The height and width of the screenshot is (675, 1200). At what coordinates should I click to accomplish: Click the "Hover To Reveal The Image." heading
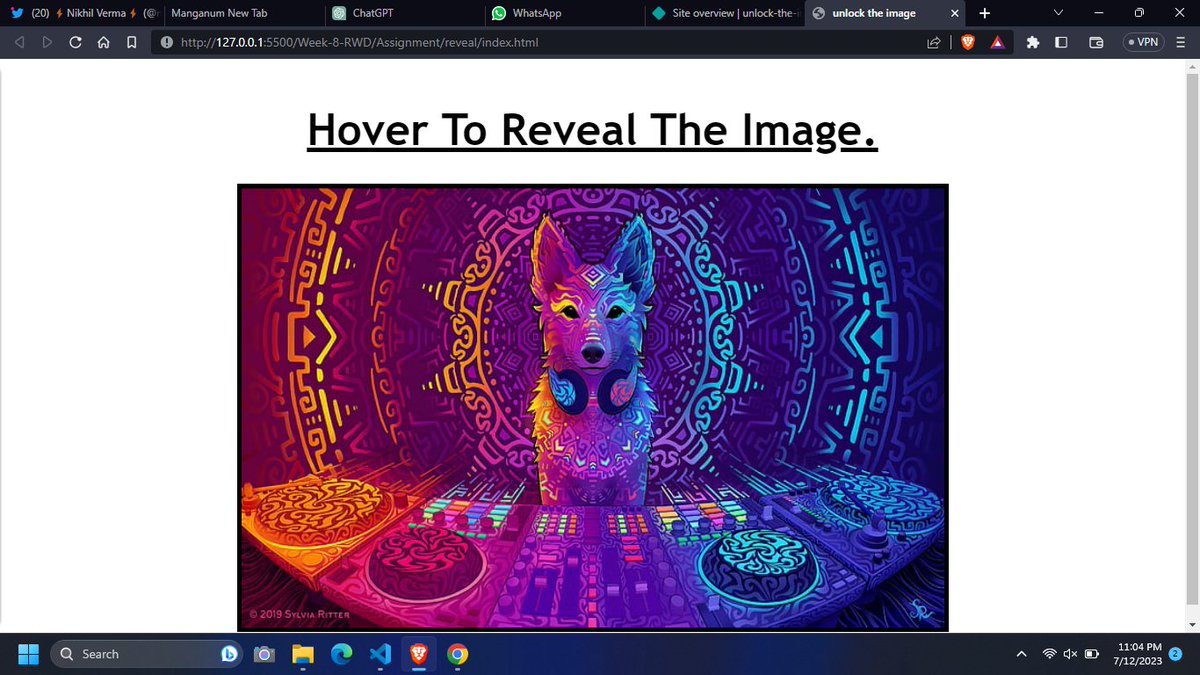[x=592, y=131]
